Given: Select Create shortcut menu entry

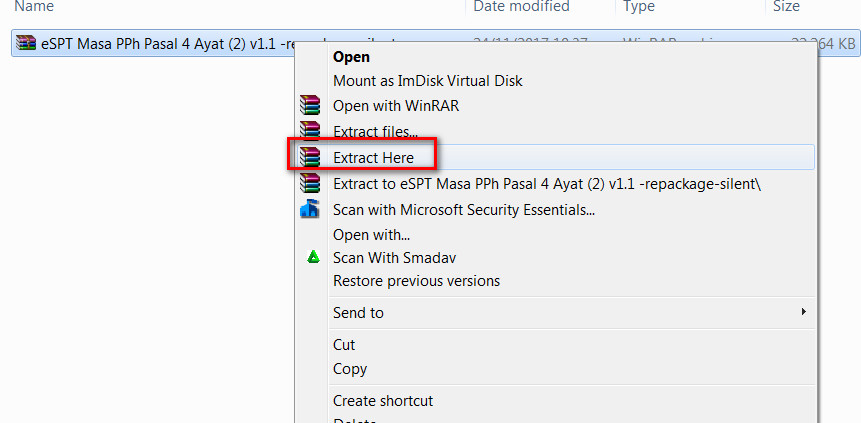Looking at the screenshot, I should click(383, 400).
